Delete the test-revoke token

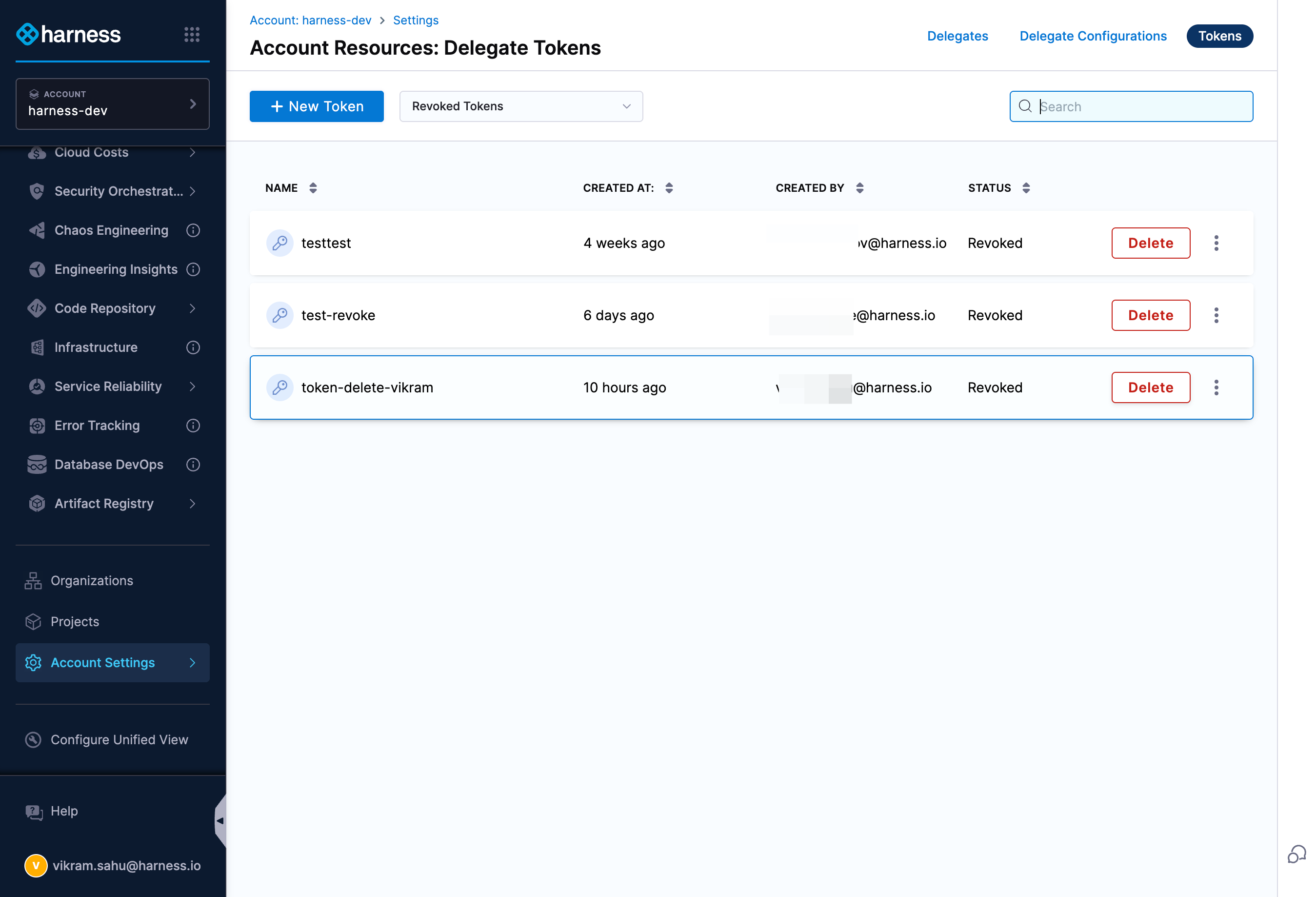click(x=1151, y=315)
